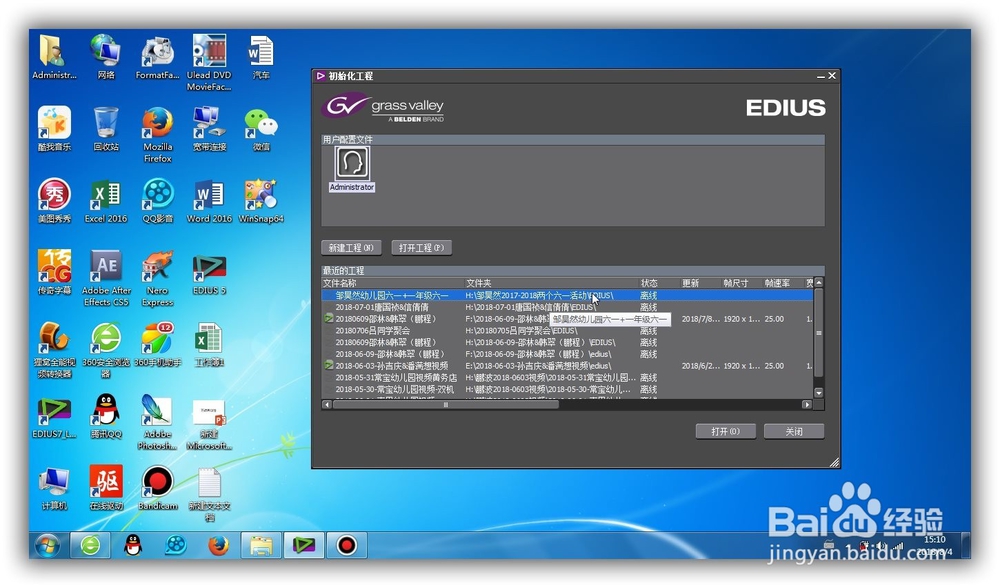Select project row 2018-05-30-常宝幼儿园视频-双机

click(x=567, y=389)
